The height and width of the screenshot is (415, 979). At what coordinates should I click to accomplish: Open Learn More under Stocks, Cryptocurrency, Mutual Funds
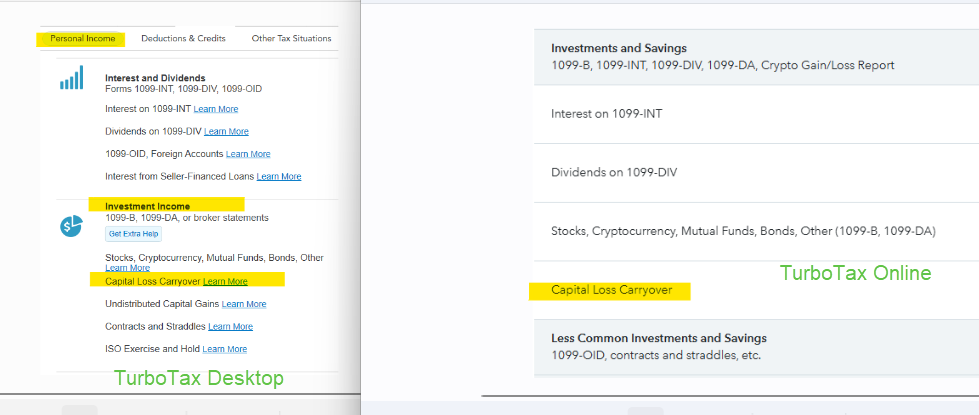(127, 268)
